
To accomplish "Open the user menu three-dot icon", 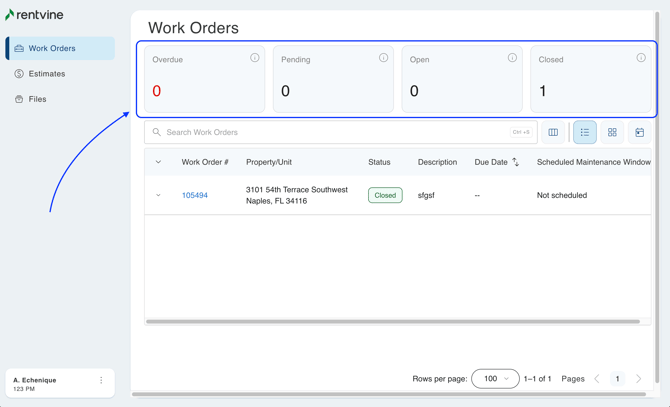I will coord(101,380).
